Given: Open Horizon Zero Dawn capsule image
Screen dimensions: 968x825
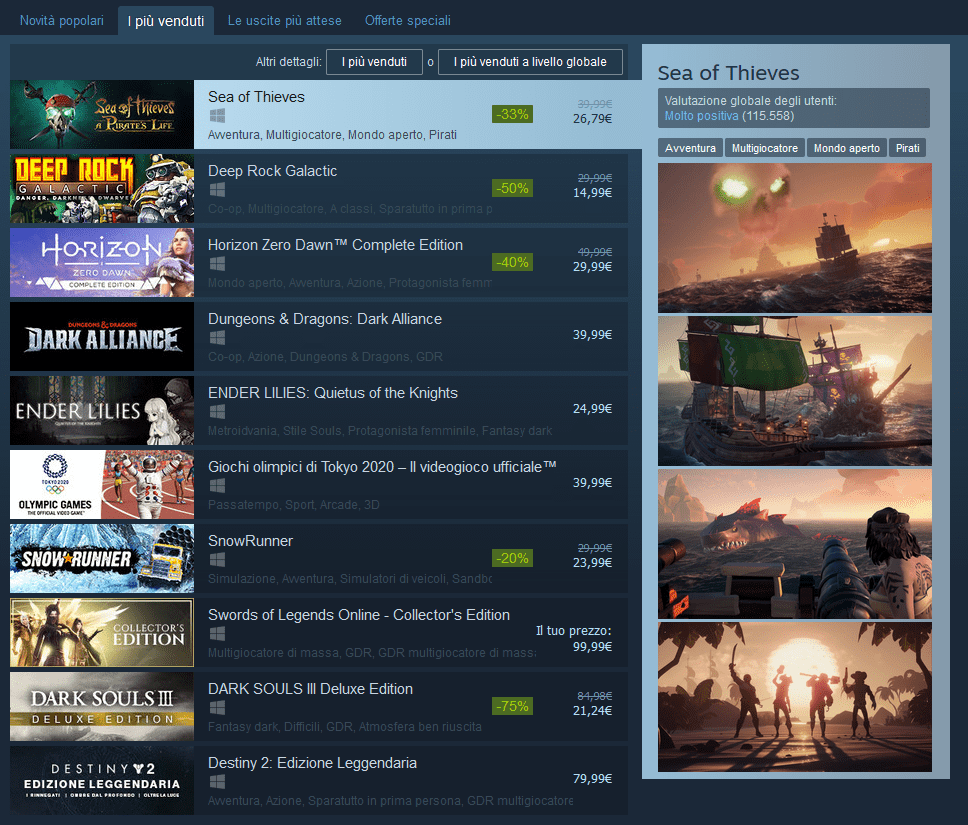Looking at the screenshot, I should tap(102, 262).
